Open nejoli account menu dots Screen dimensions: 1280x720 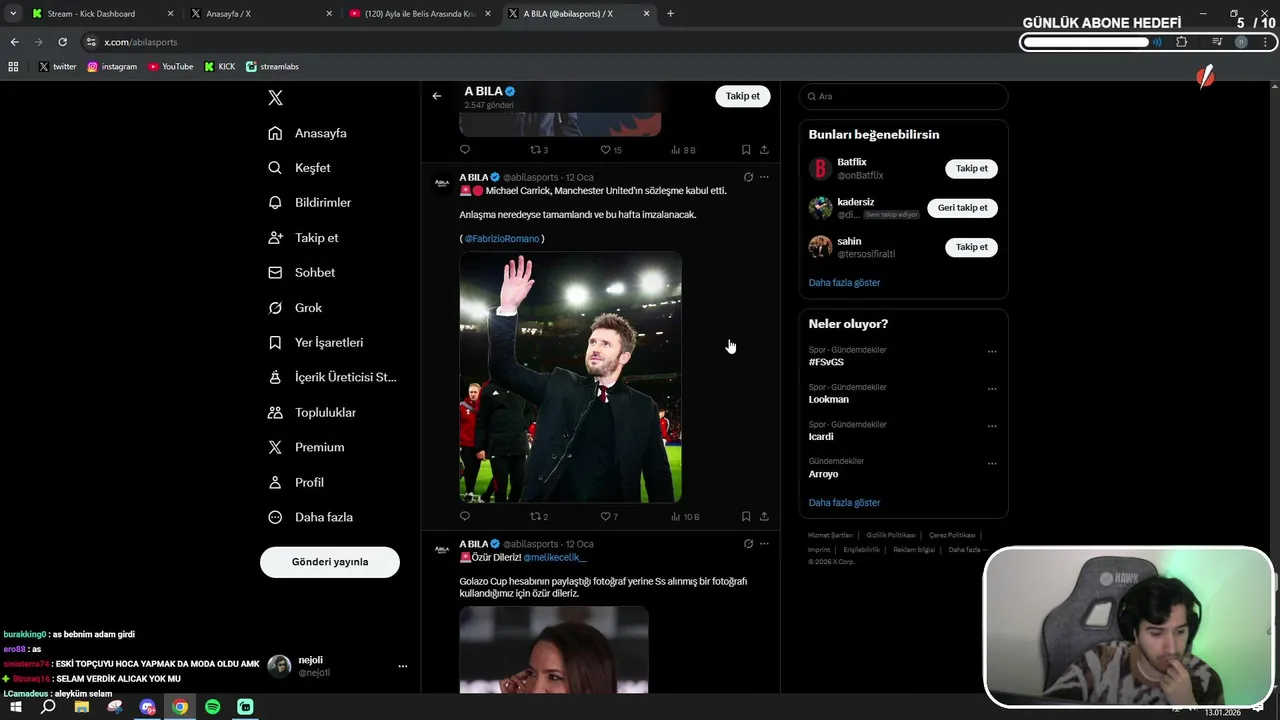point(403,666)
